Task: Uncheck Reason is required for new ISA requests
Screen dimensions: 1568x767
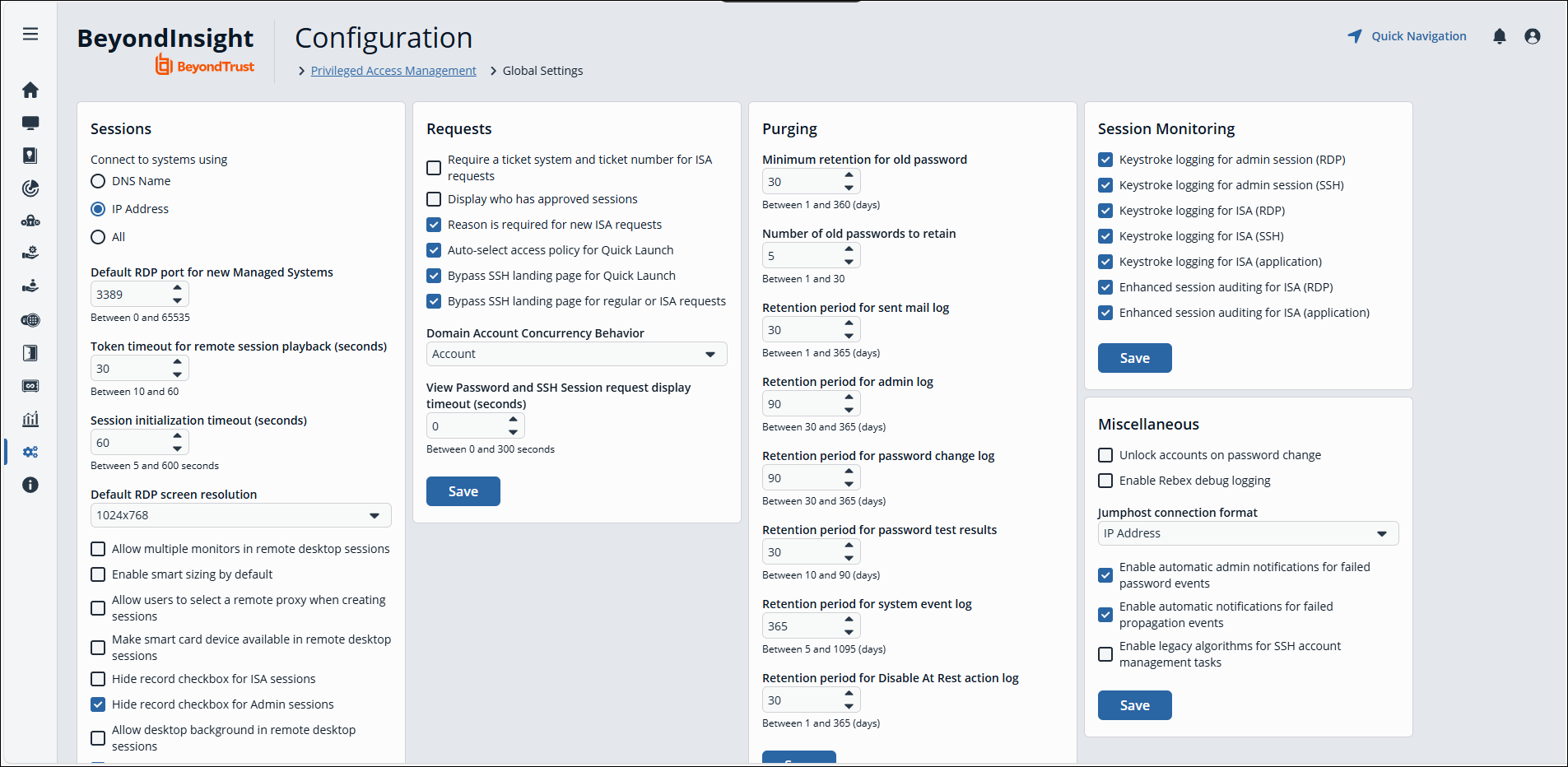Action: (x=434, y=225)
